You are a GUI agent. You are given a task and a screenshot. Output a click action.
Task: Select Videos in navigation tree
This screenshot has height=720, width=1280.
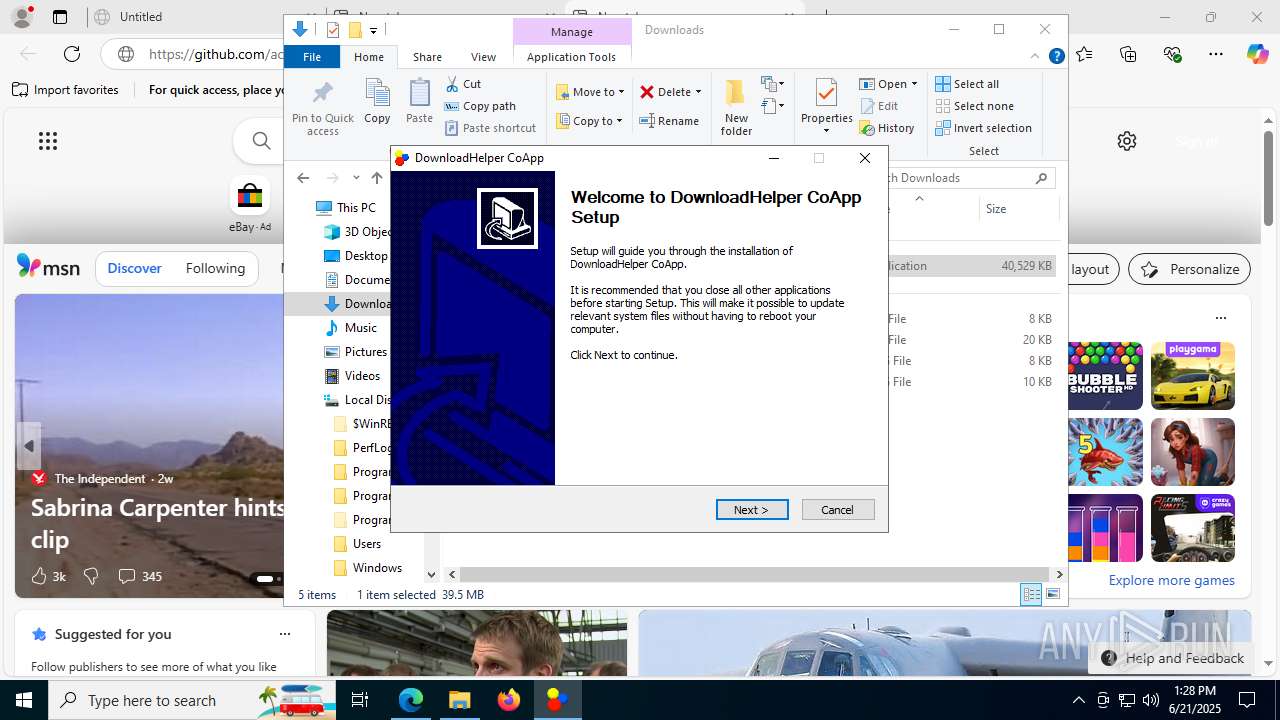(352, 376)
